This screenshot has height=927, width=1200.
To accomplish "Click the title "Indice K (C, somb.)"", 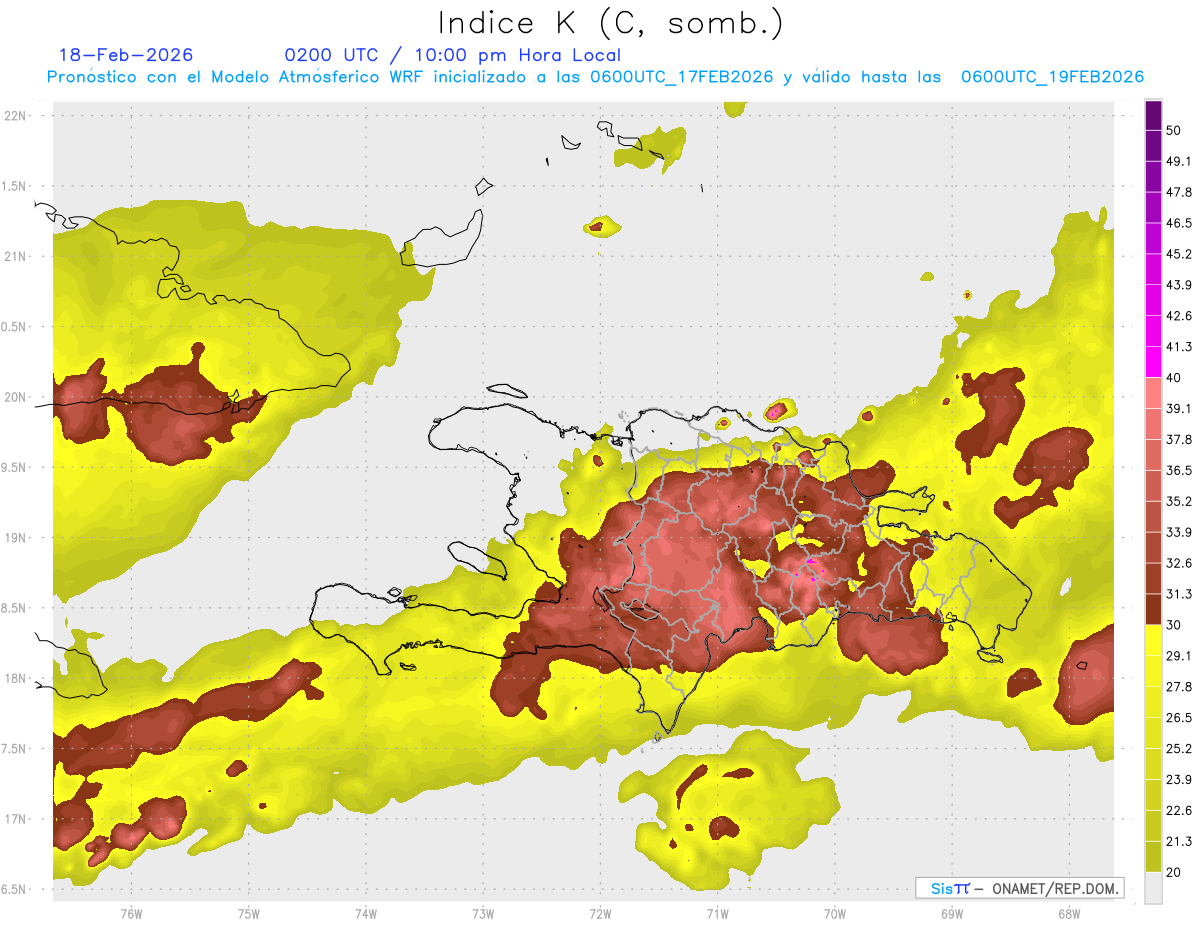I will [x=610, y=22].
